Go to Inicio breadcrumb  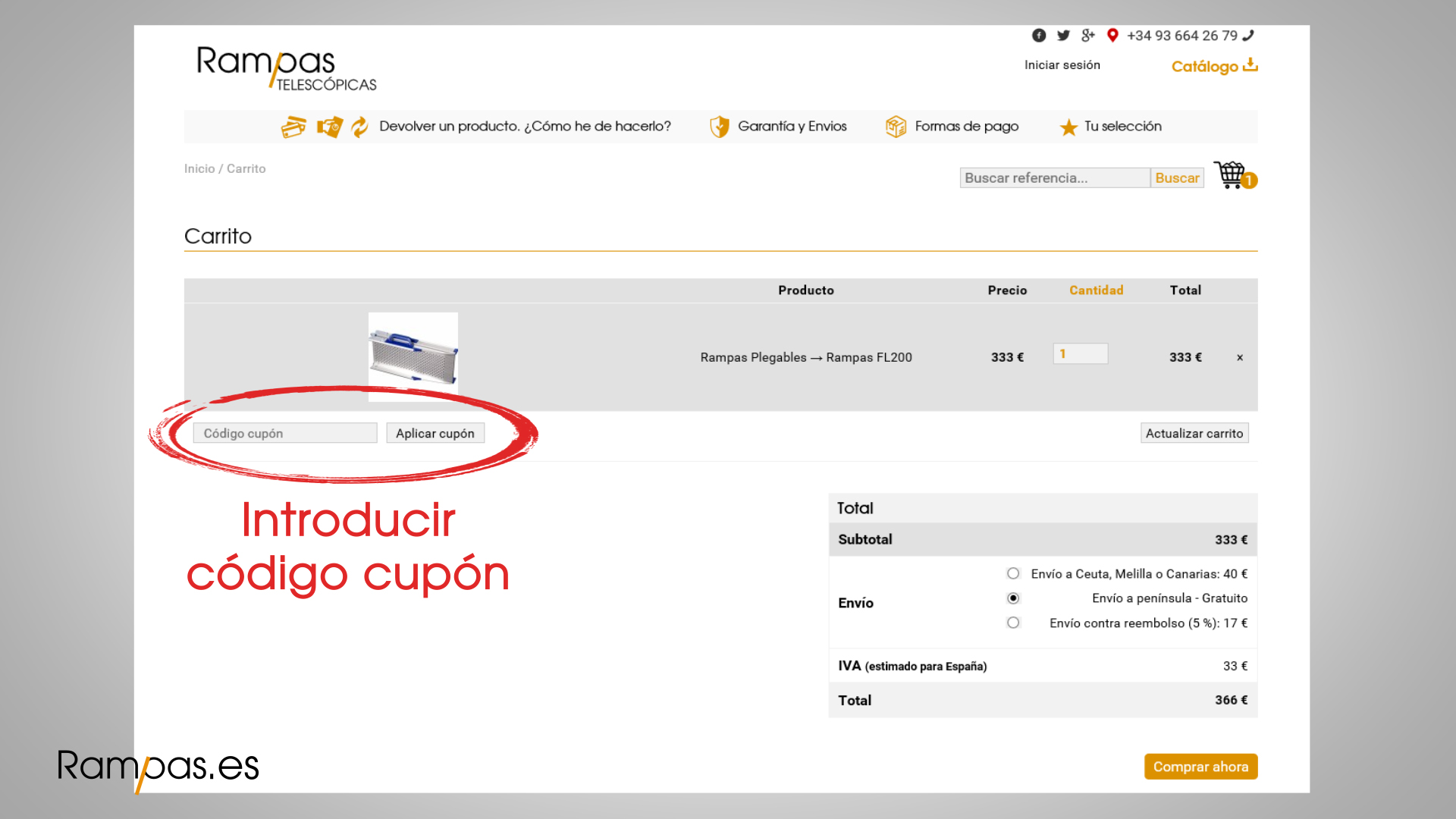coord(199,168)
